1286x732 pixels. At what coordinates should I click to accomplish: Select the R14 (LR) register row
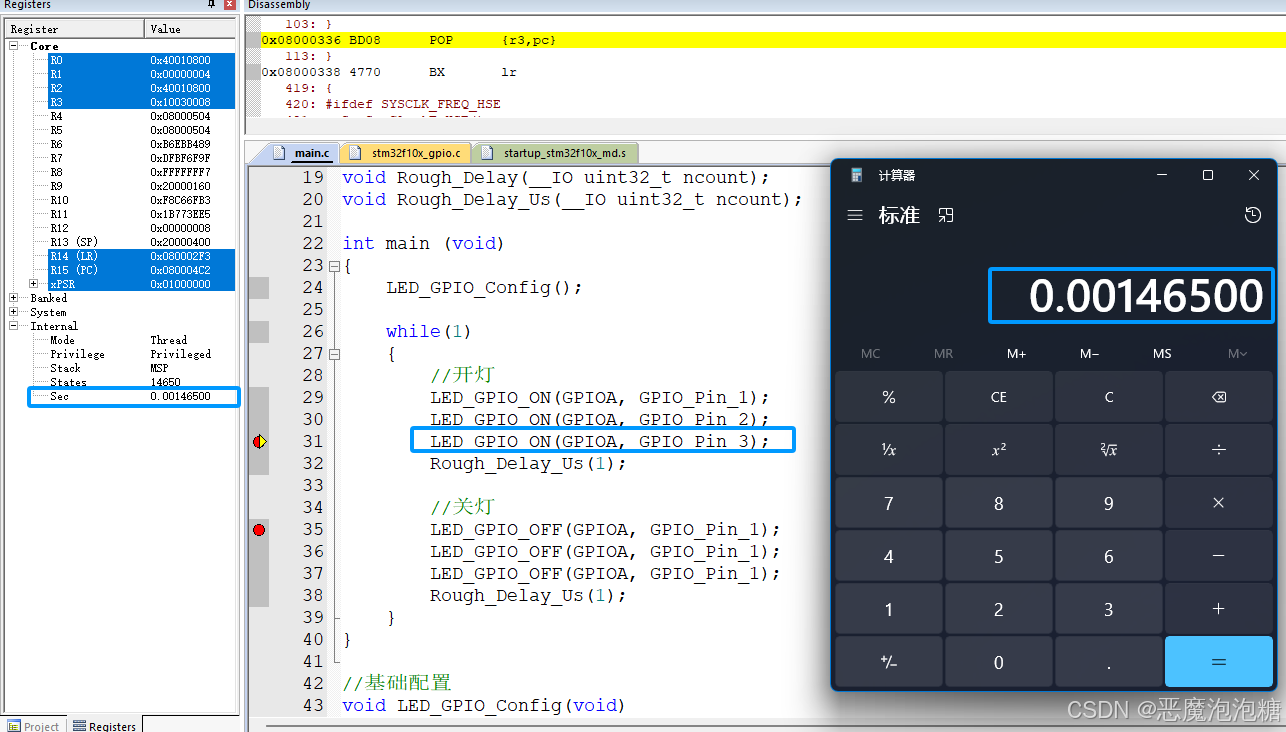click(x=141, y=256)
